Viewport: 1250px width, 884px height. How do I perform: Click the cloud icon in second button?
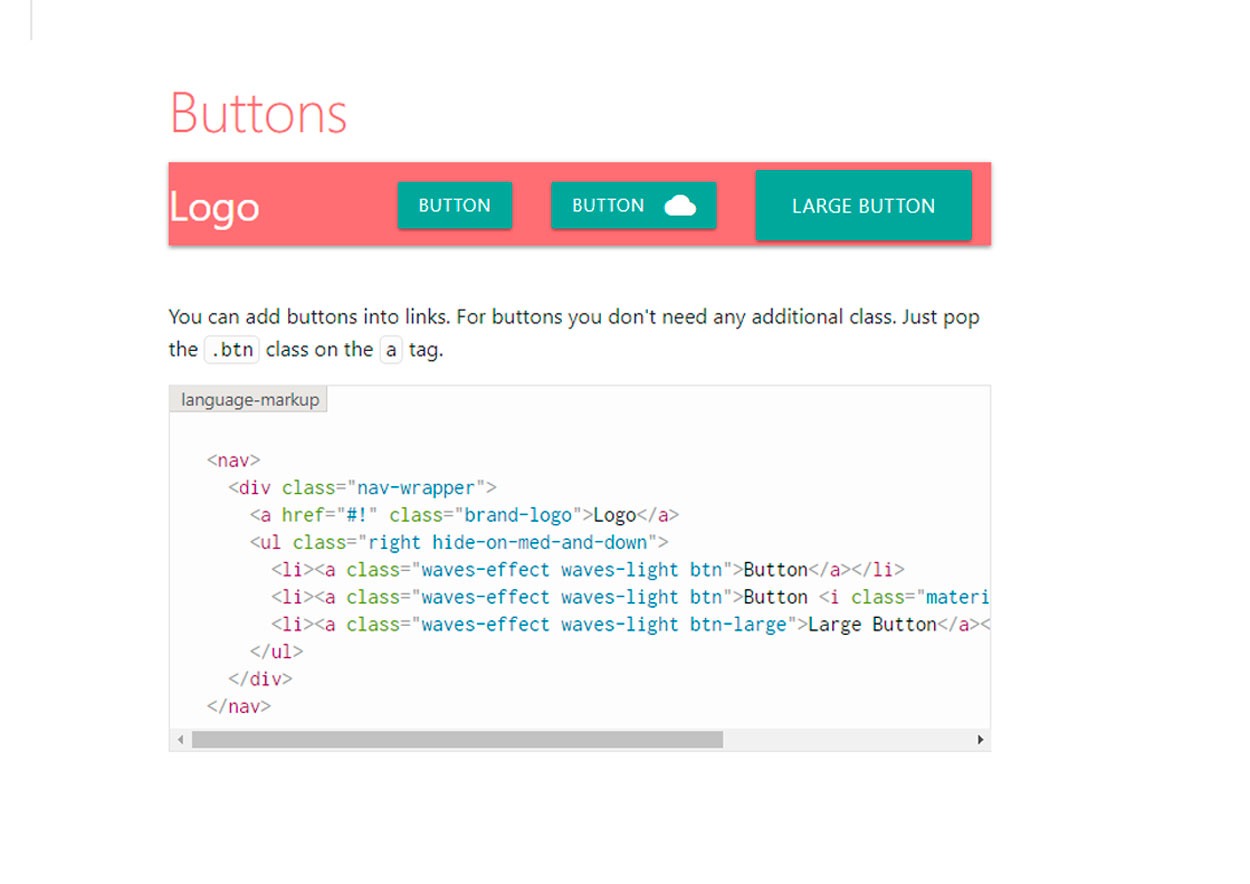click(x=680, y=206)
